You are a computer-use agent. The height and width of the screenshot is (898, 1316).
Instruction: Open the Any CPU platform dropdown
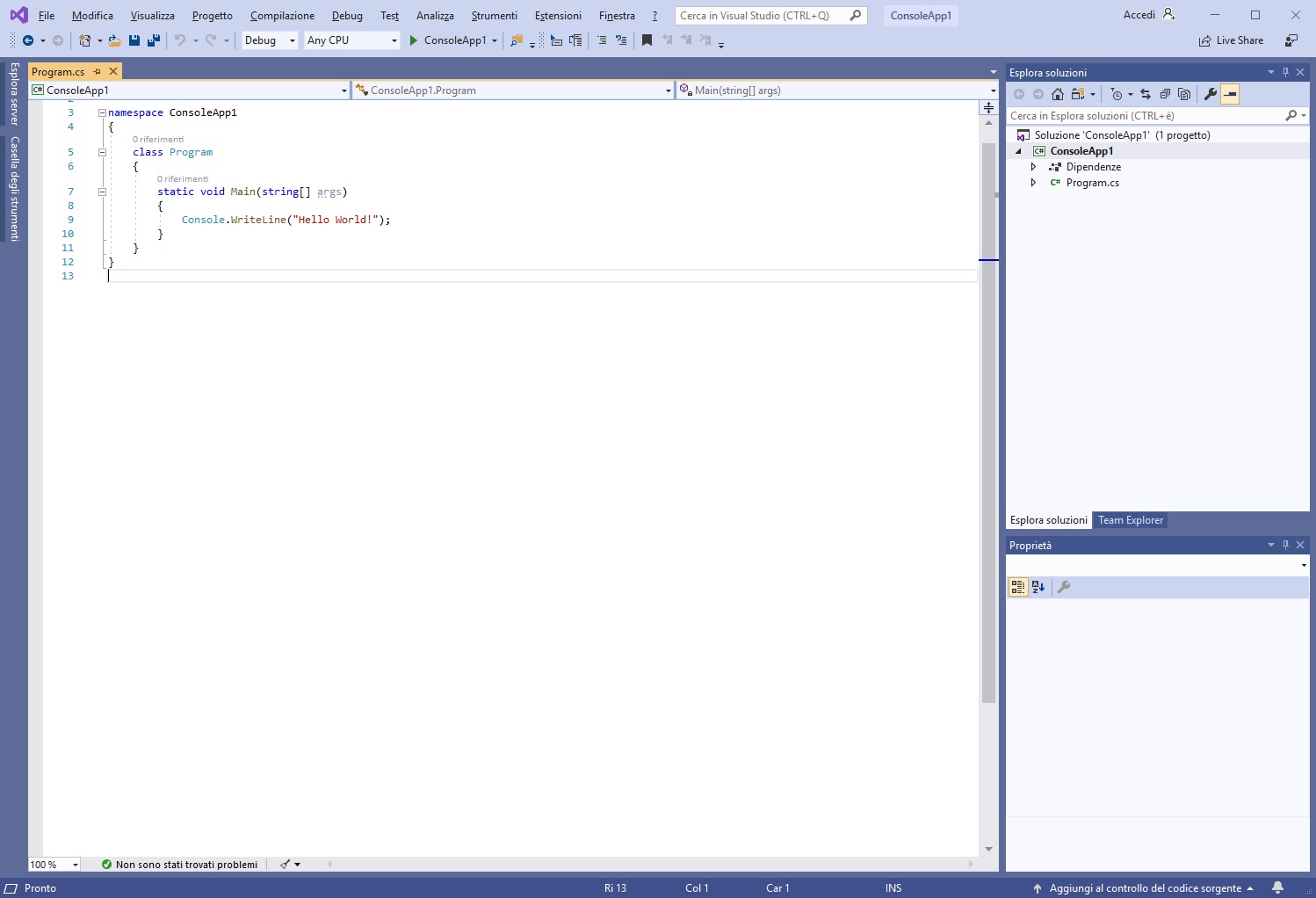[x=352, y=40]
